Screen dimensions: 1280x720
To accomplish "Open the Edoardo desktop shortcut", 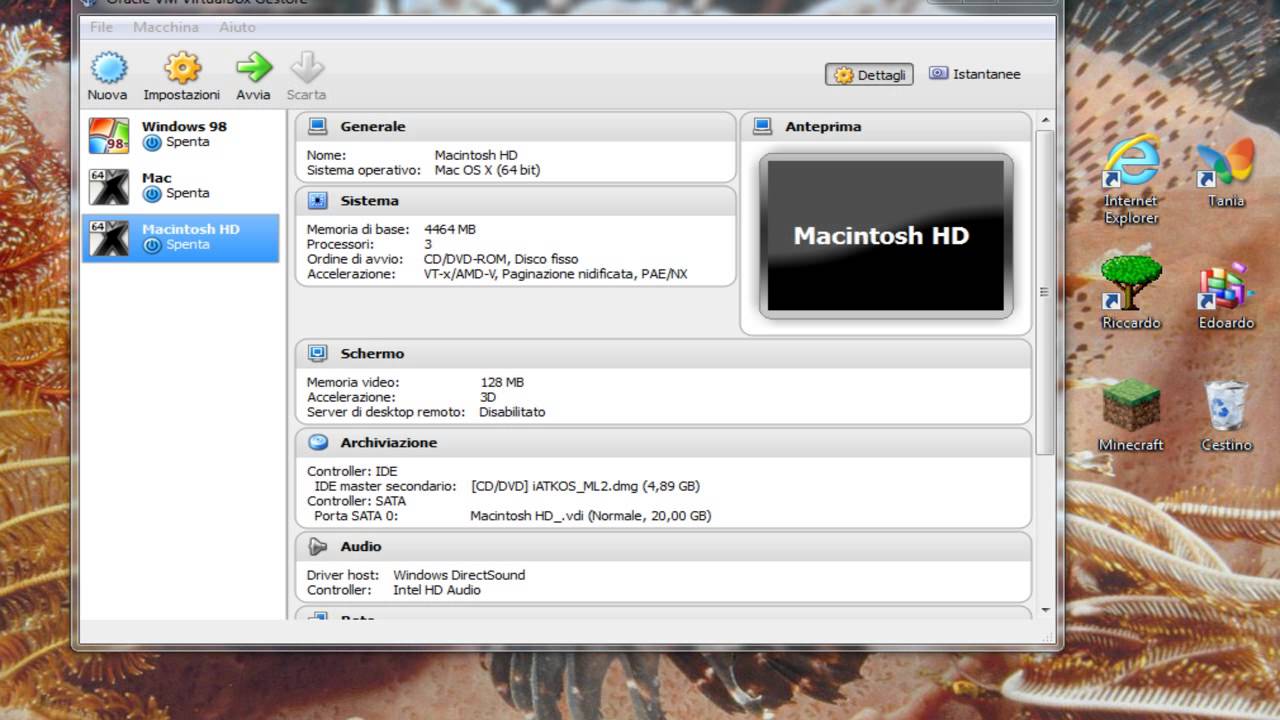I will tap(1226, 295).
